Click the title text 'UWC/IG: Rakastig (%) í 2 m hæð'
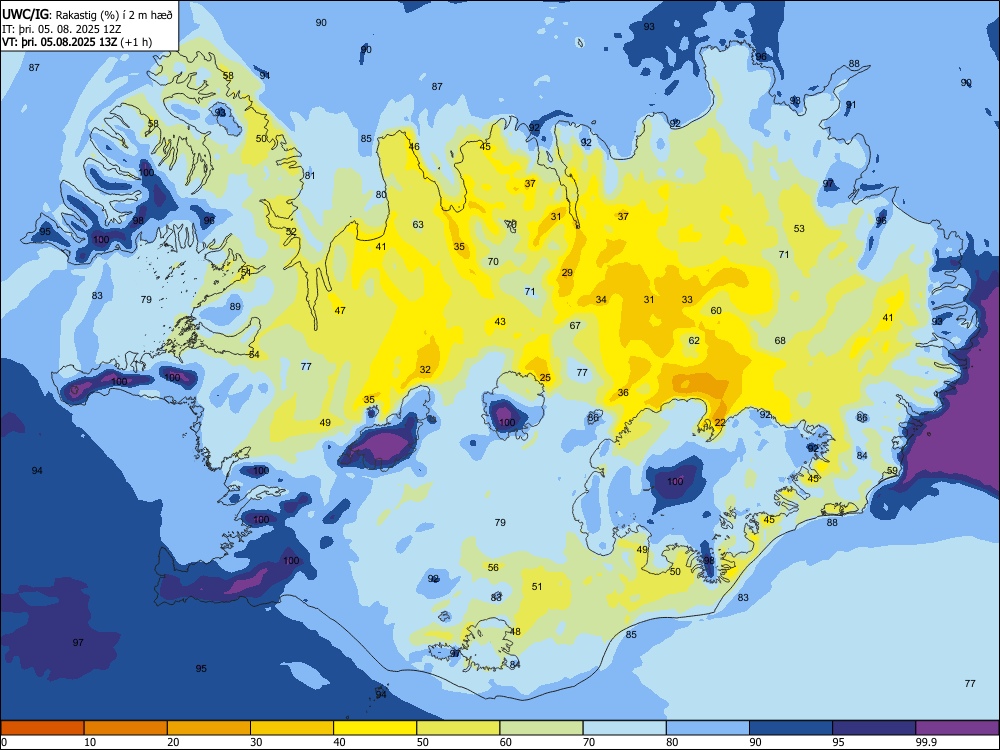Screen dimensions: 1000x750 [x=87, y=15]
